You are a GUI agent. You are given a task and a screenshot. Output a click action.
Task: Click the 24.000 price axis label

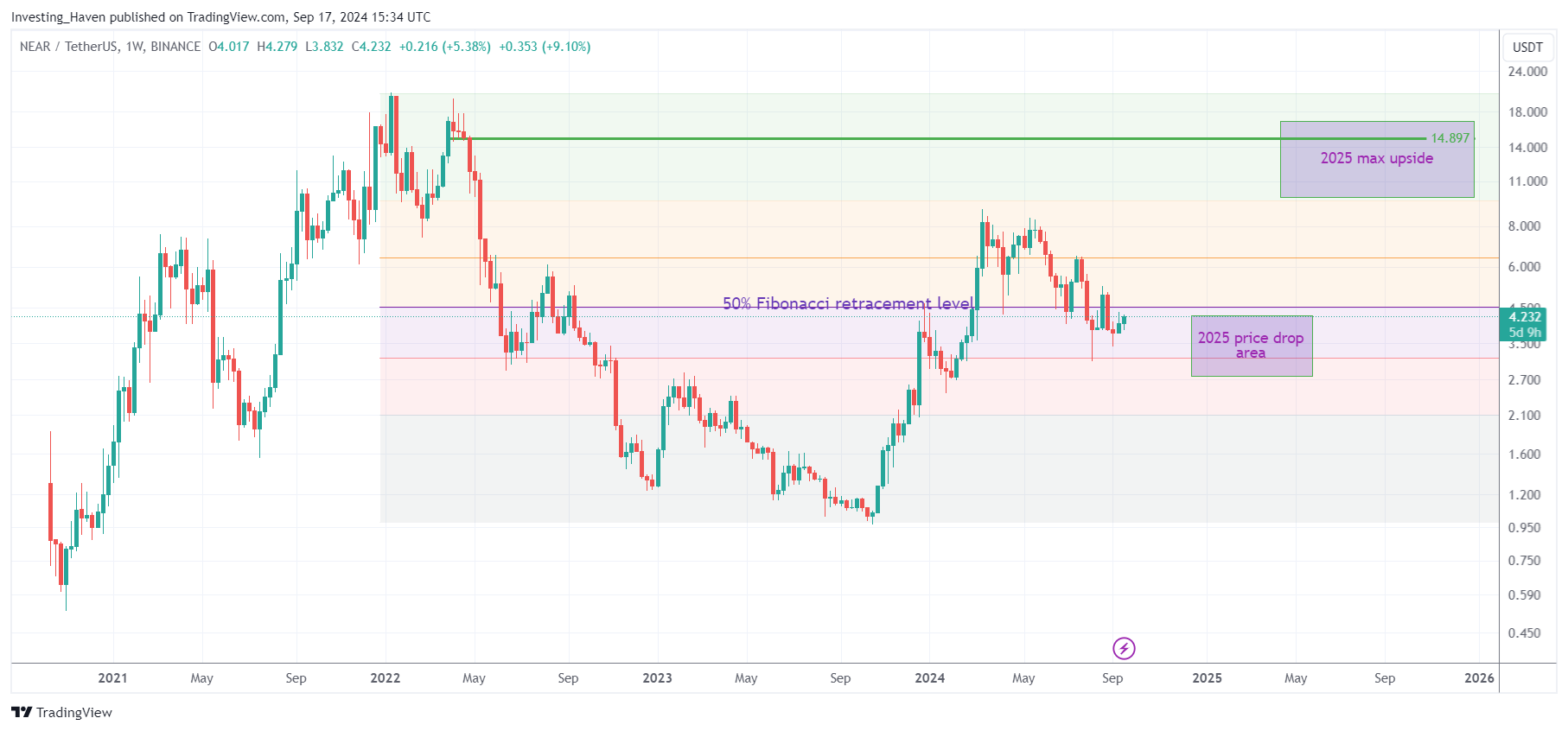click(x=1527, y=72)
